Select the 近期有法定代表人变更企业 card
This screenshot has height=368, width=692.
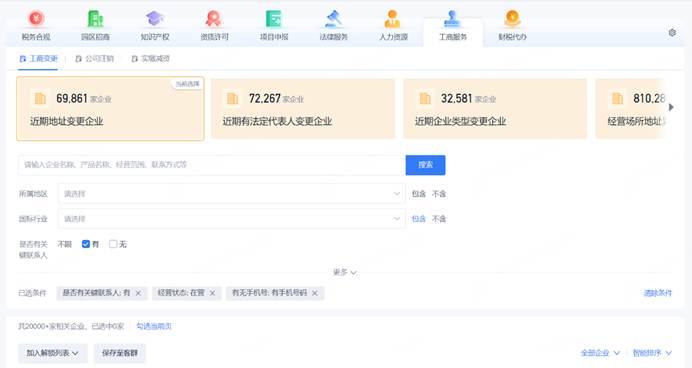pyautogui.click(x=303, y=109)
